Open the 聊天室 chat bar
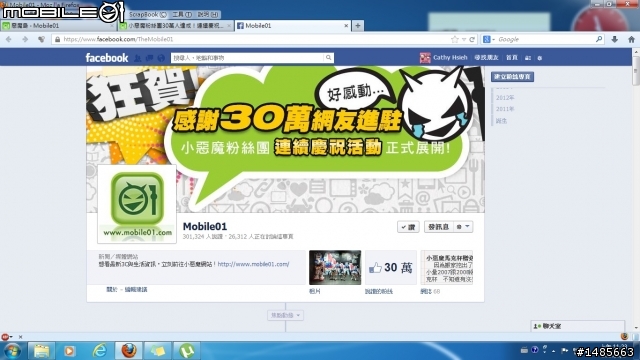Image resolution: width=640 pixels, height=360 pixels. pos(578,326)
